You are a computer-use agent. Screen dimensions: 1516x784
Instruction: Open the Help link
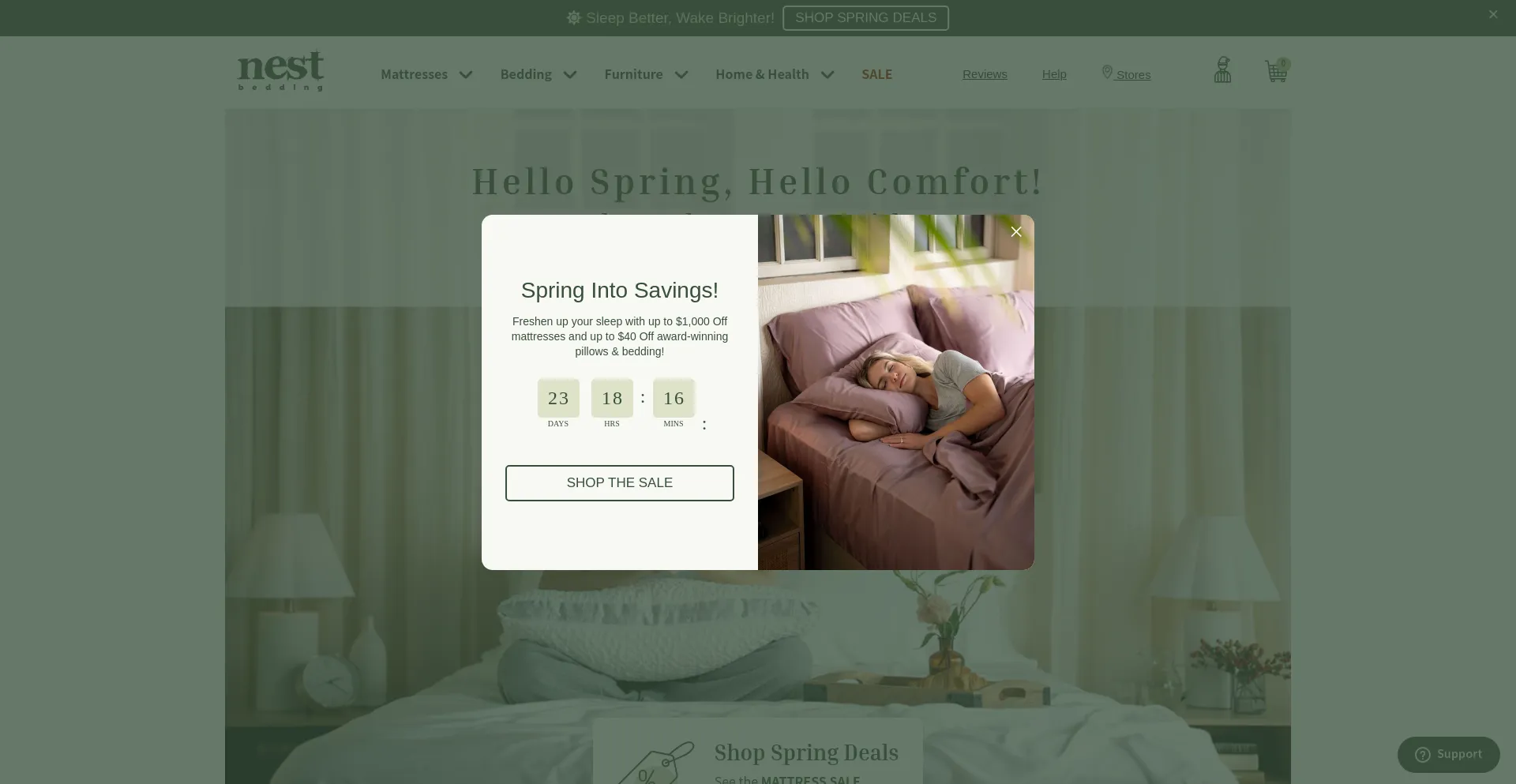tap(1054, 74)
